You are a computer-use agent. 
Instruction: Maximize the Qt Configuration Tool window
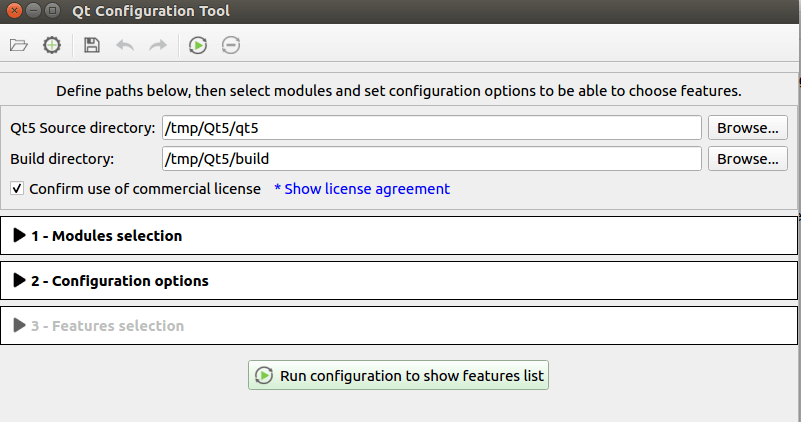tap(53, 12)
